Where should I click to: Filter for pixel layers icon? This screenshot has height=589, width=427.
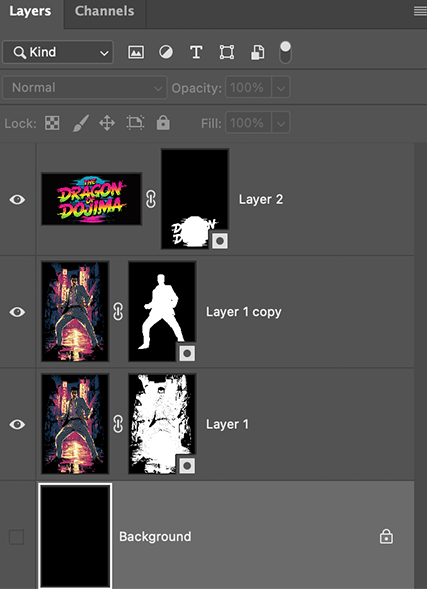tap(136, 52)
